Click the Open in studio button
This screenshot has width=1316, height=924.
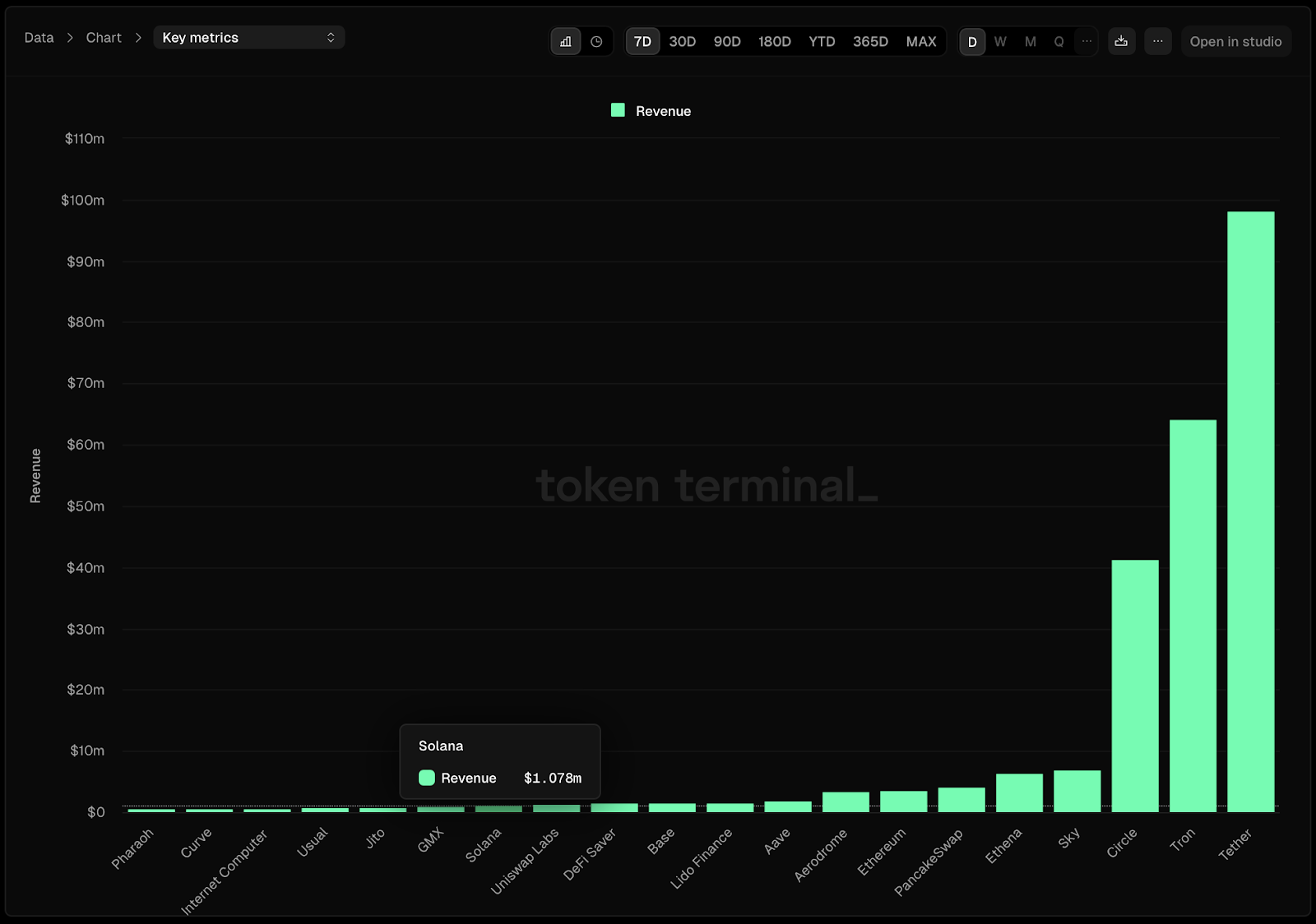[1235, 41]
